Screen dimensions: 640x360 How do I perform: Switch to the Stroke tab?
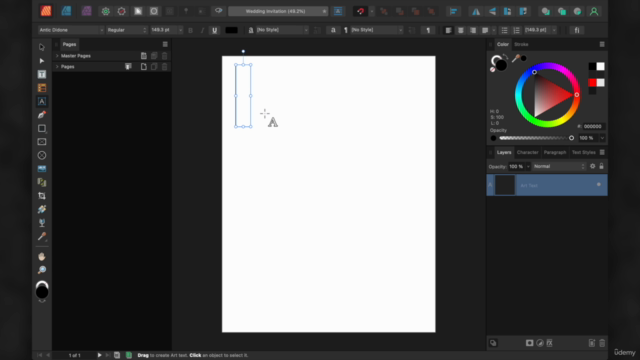[521, 44]
